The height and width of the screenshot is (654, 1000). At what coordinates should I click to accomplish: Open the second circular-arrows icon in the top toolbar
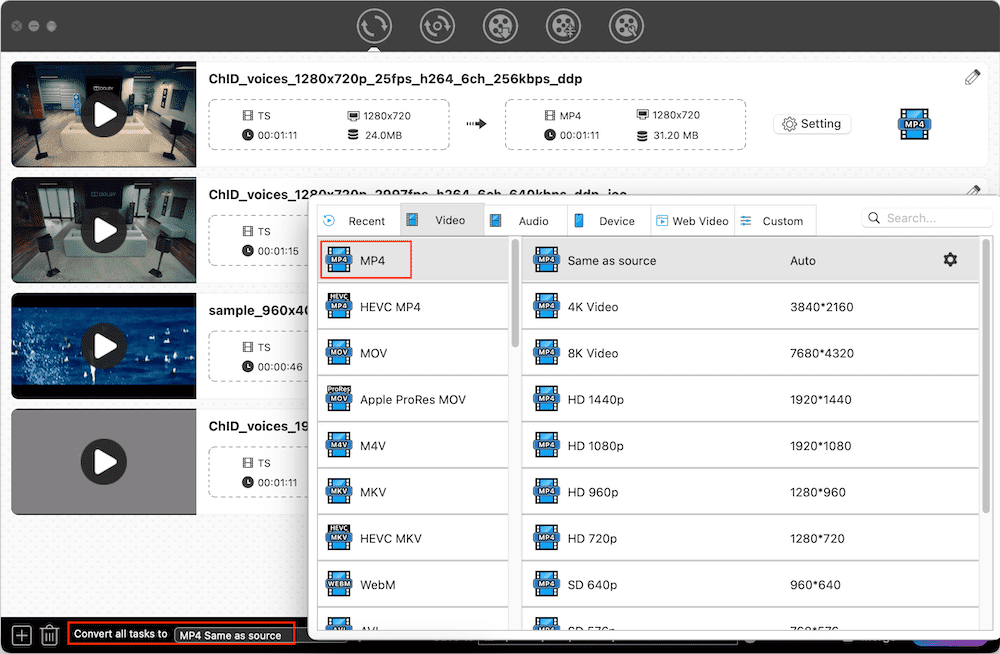(x=437, y=26)
